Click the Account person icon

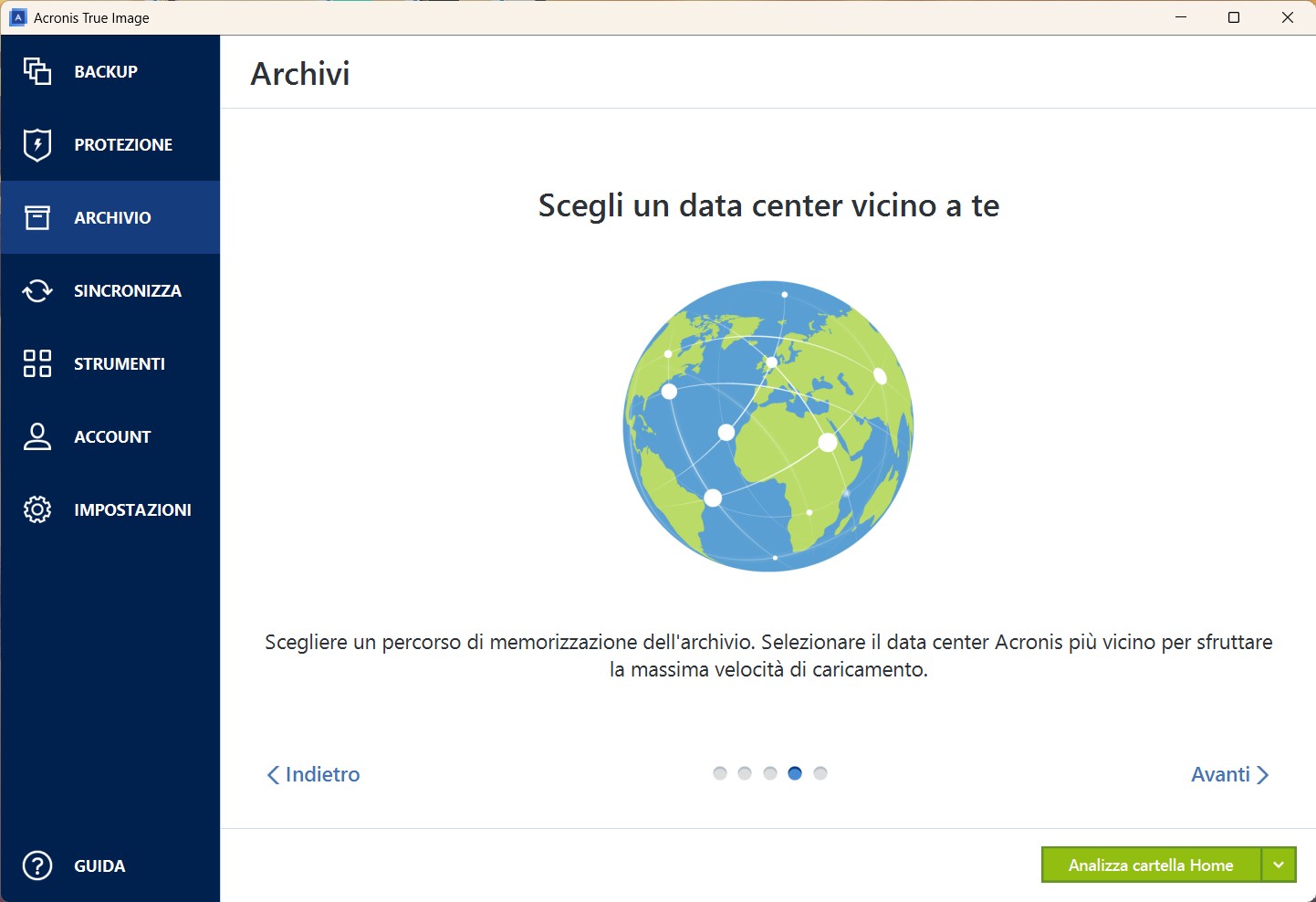click(x=37, y=436)
